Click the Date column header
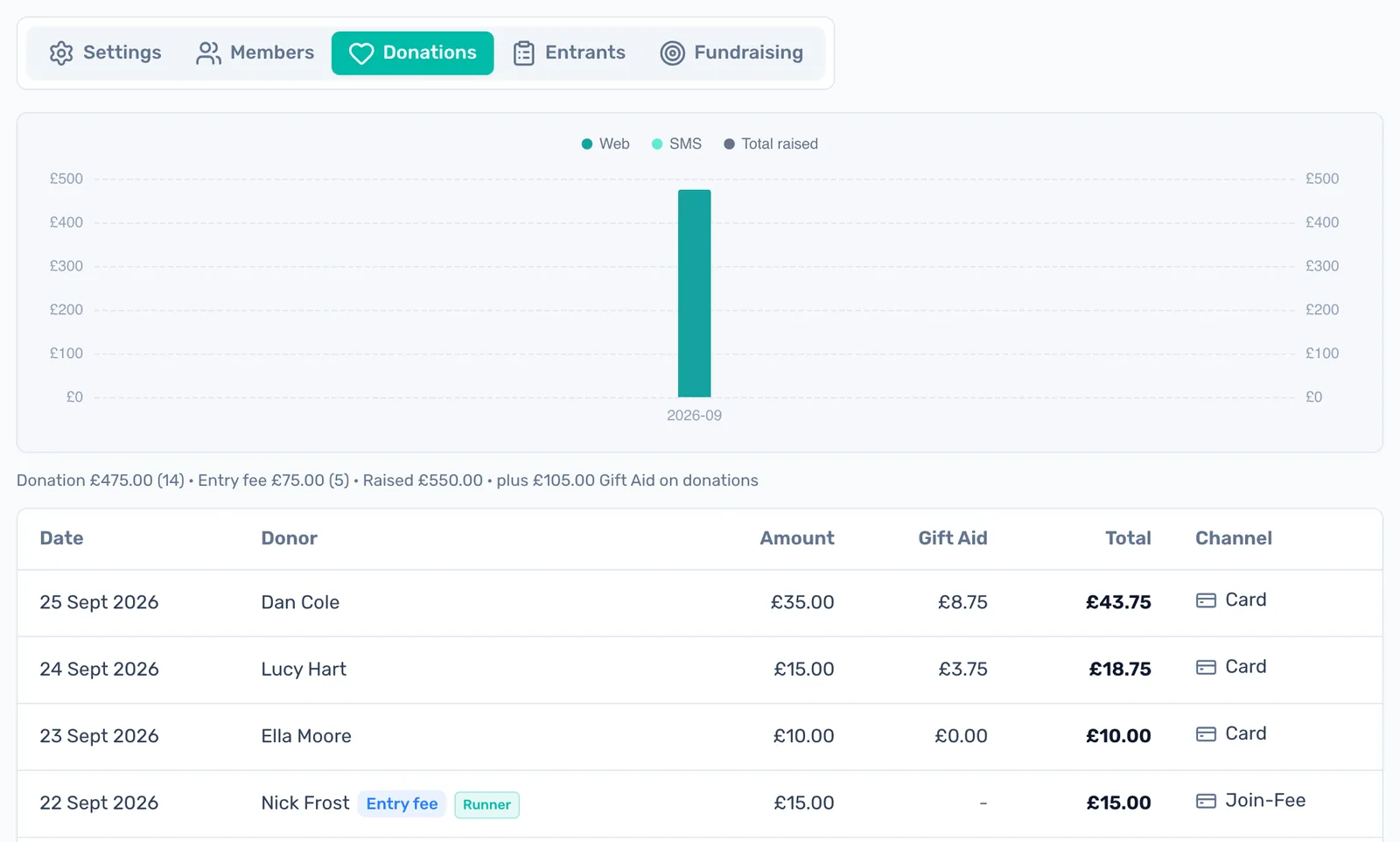 click(61, 538)
